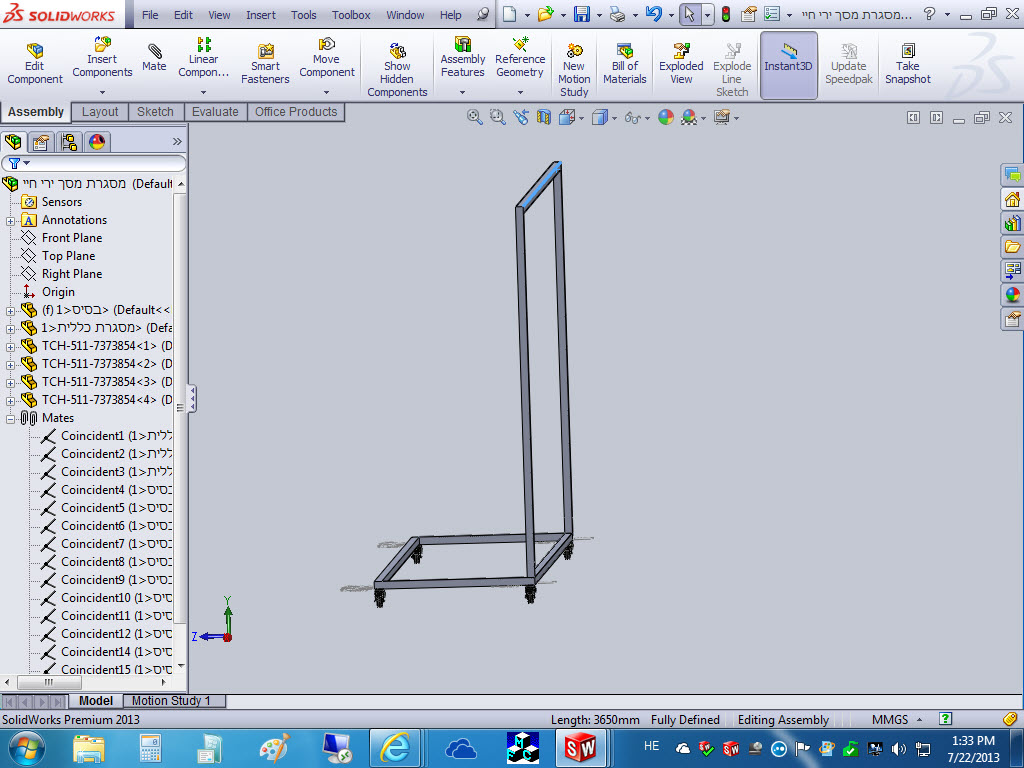Click the Section View icon

tap(543, 117)
